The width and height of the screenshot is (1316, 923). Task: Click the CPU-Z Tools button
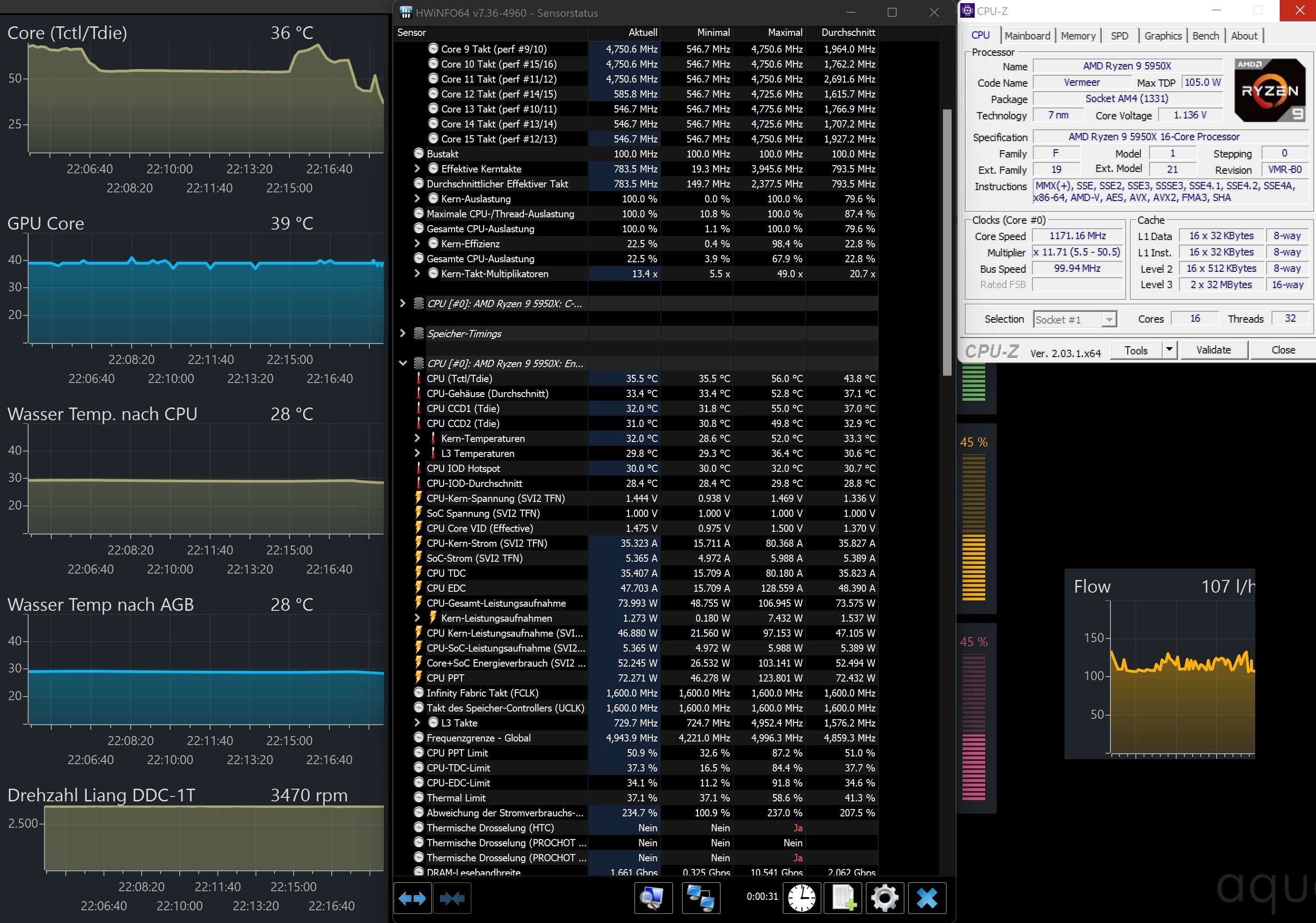click(1136, 350)
